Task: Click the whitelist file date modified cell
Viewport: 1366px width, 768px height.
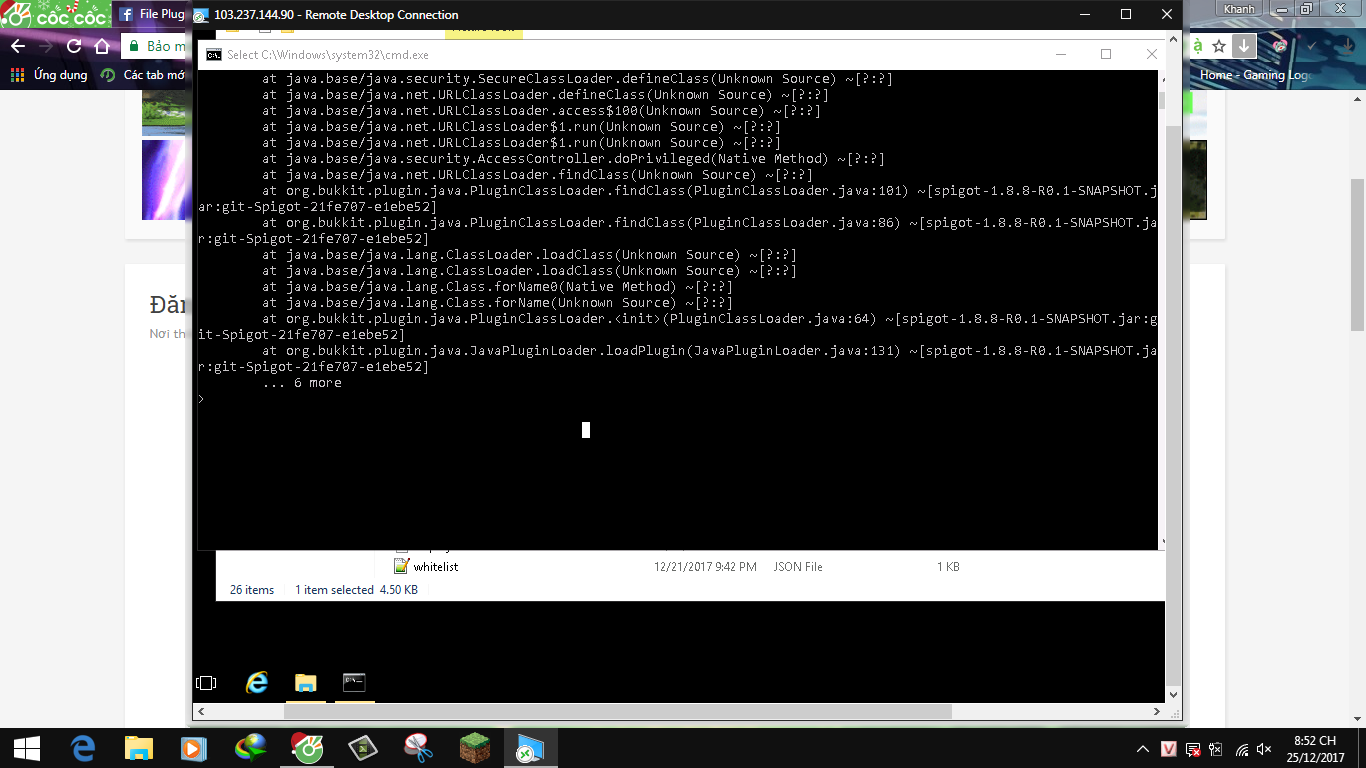Action: pos(705,567)
